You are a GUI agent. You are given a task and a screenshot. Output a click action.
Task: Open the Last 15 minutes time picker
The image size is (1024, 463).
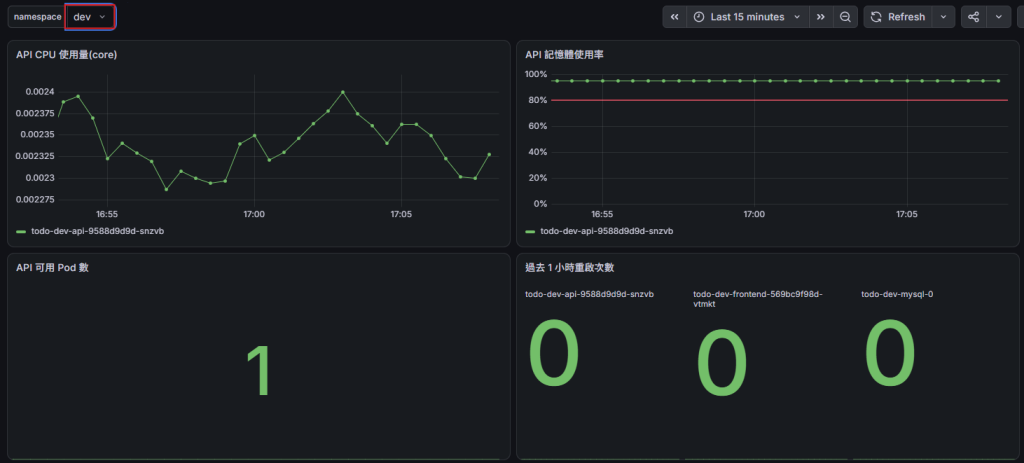point(748,17)
